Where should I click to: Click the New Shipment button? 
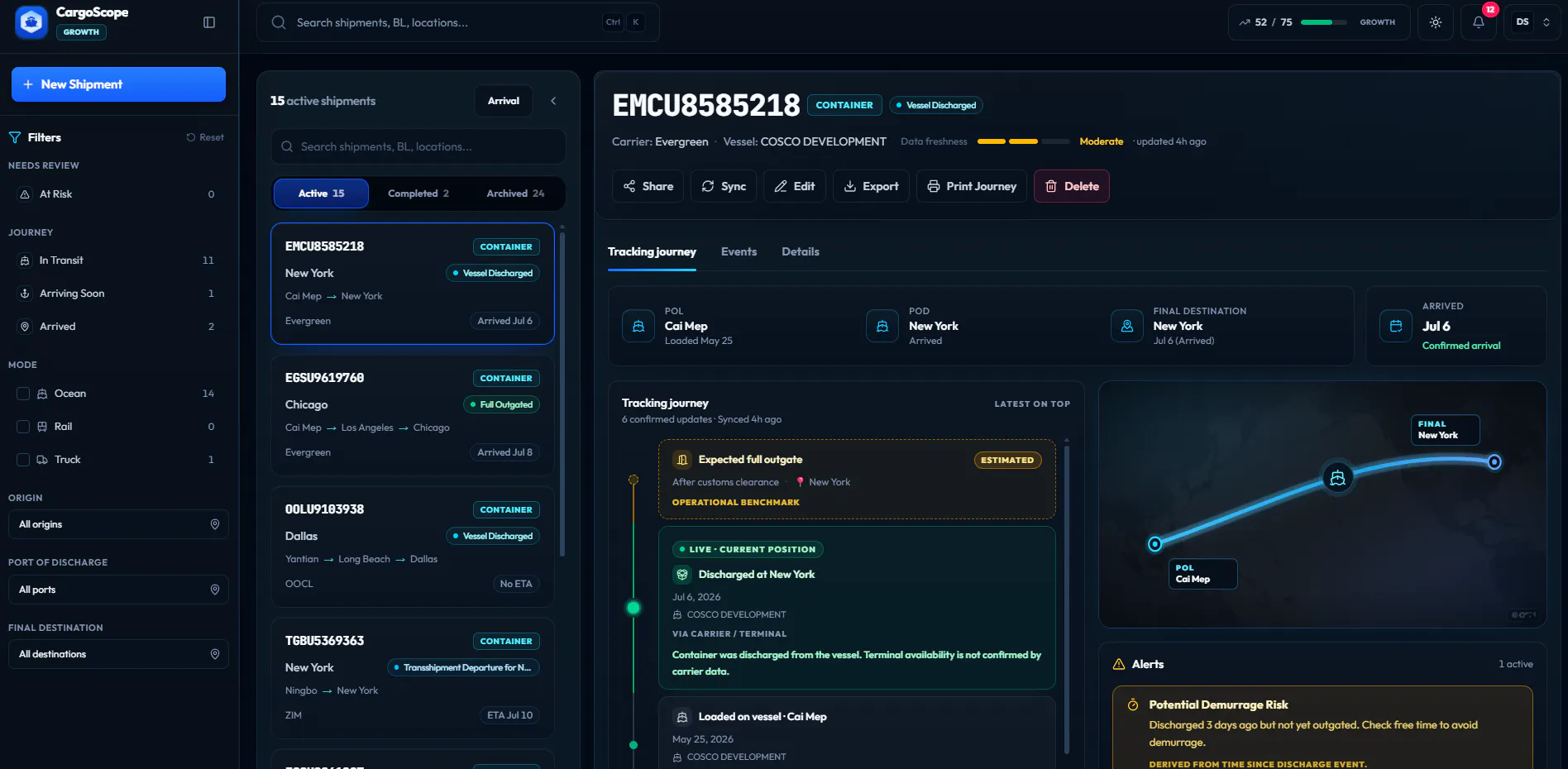click(x=118, y=84)
